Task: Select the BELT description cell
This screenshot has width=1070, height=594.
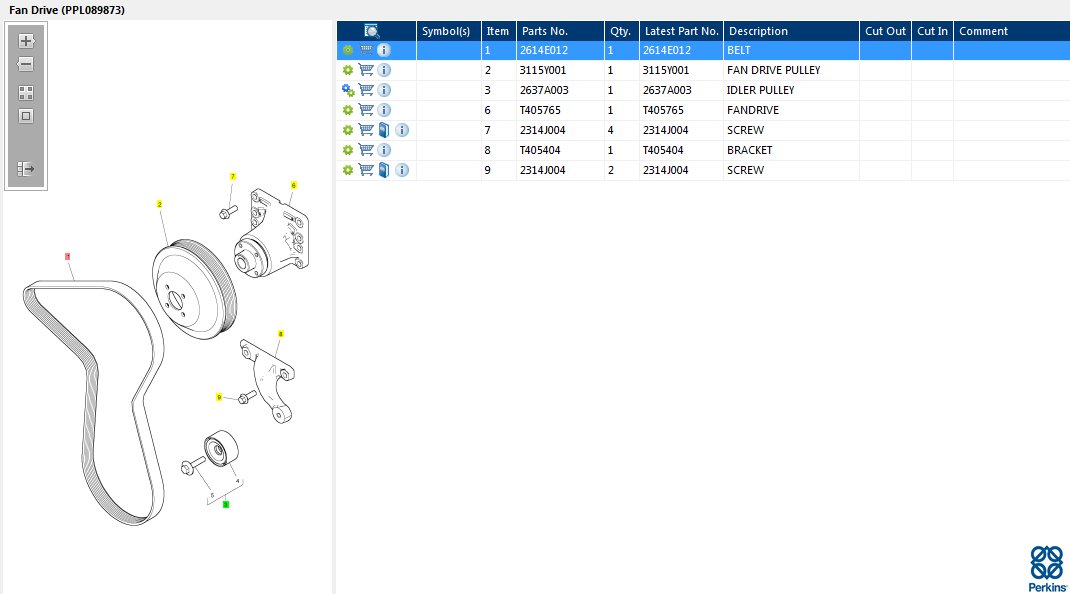Action: 791,50
